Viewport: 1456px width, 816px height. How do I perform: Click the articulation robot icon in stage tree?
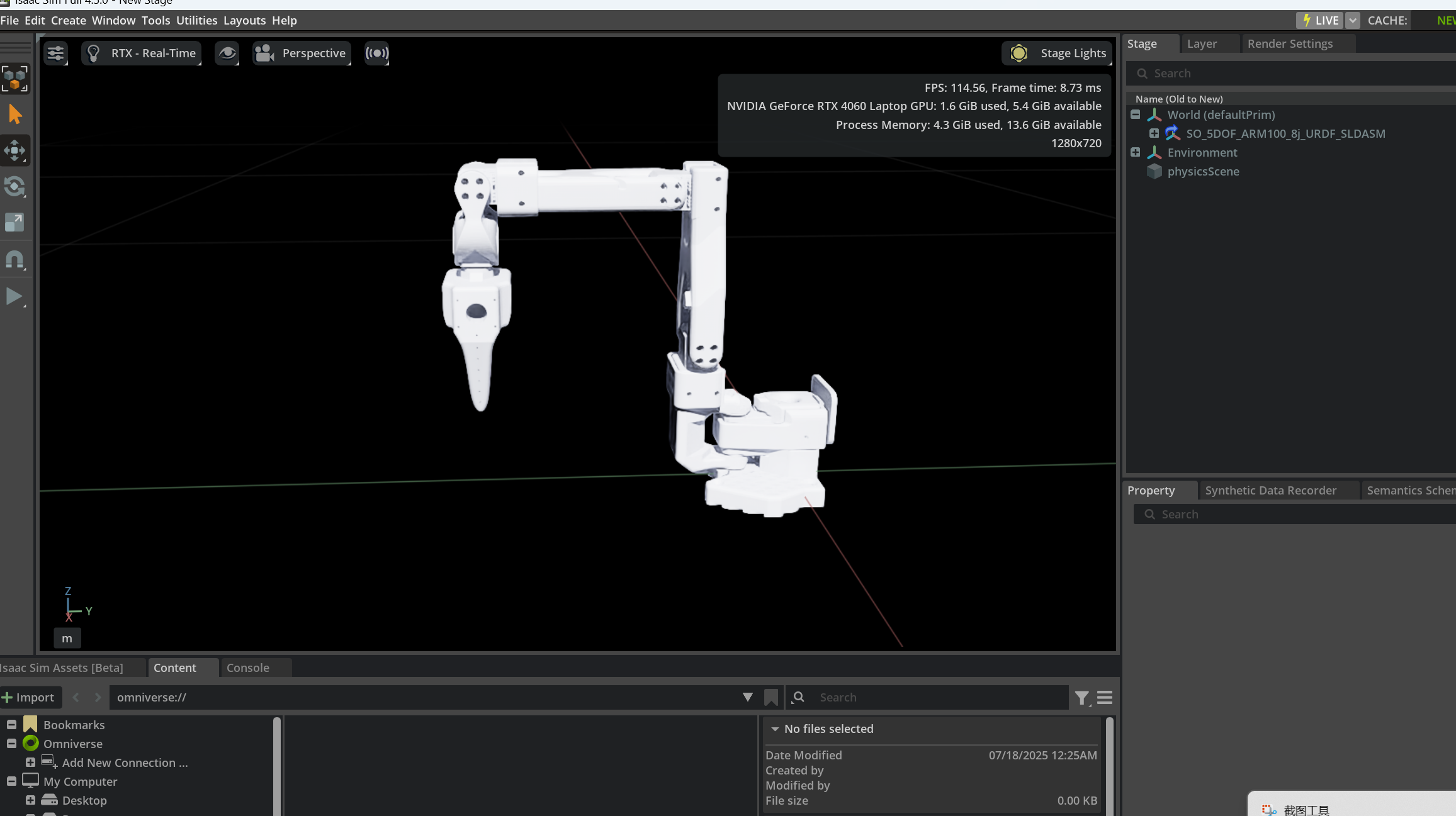pos(1172,133)
